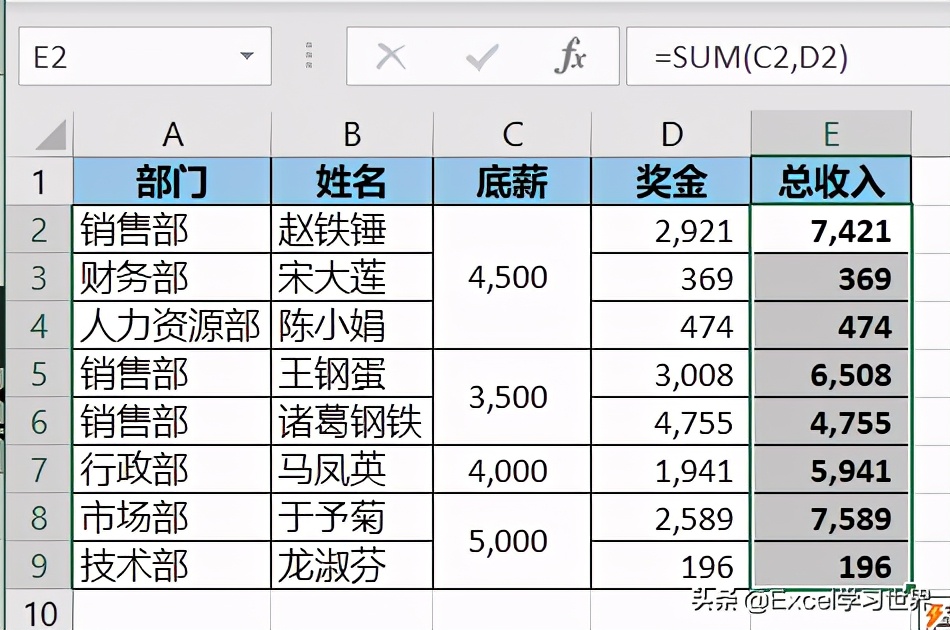This screenshot has height=630, width=950.
Task: Select the total income cell 5,941
Action: pyautogui.click(x=831, y=469)
